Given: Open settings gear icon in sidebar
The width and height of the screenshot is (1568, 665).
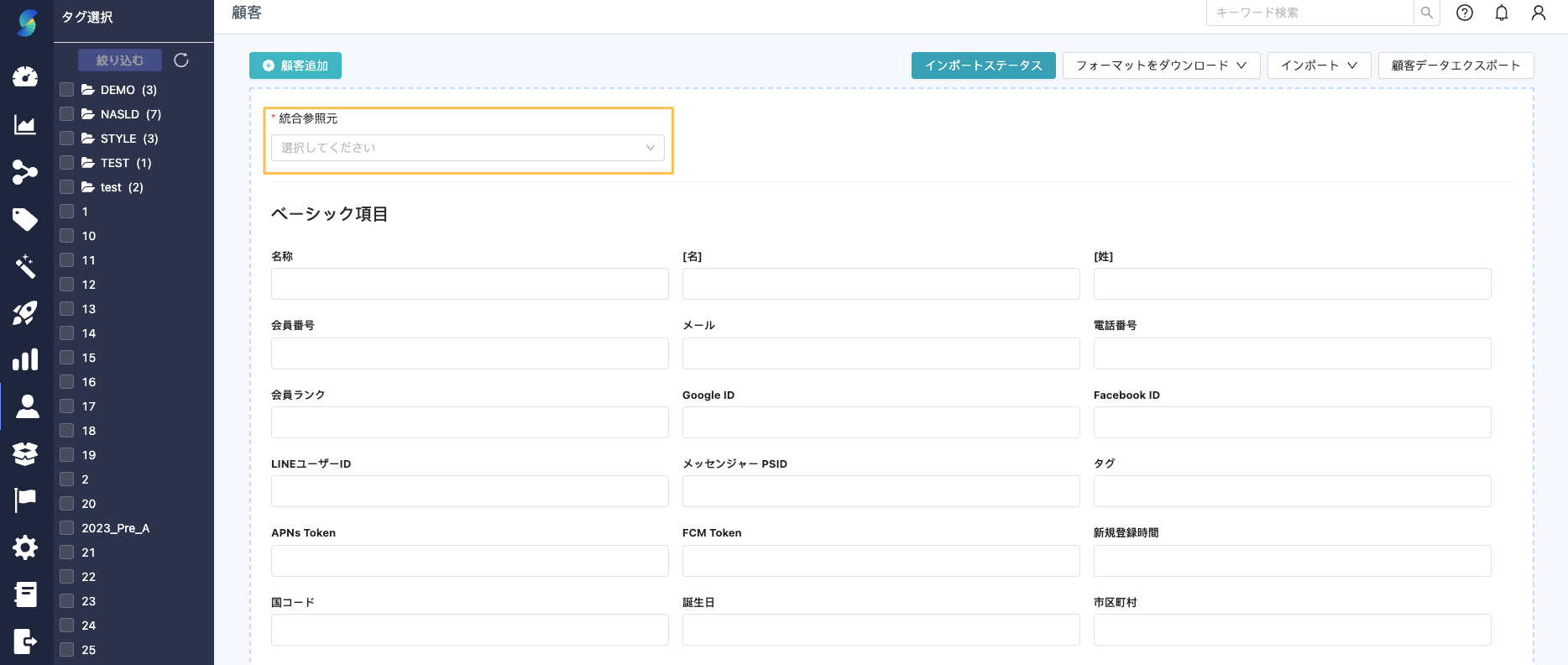Looking at the screenshot, I should (x=25, y=547).
